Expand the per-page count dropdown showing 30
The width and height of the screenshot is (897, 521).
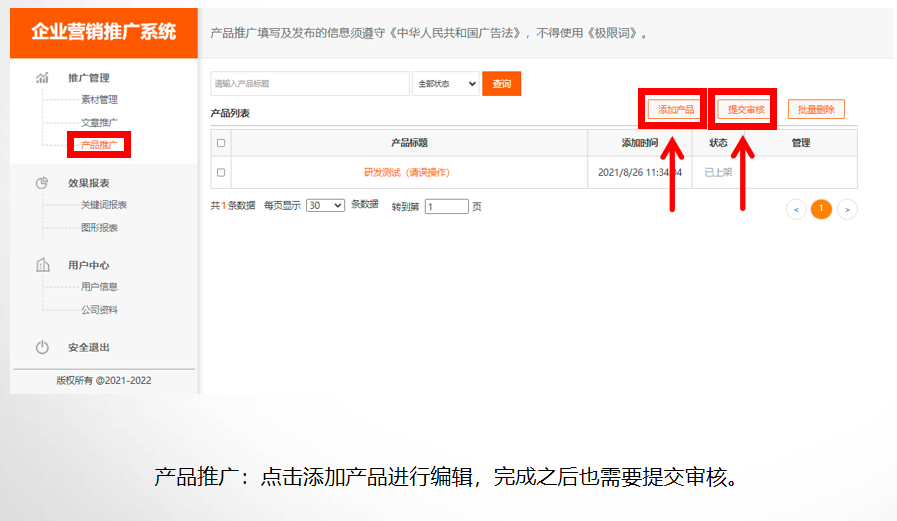tap(325, 205)
